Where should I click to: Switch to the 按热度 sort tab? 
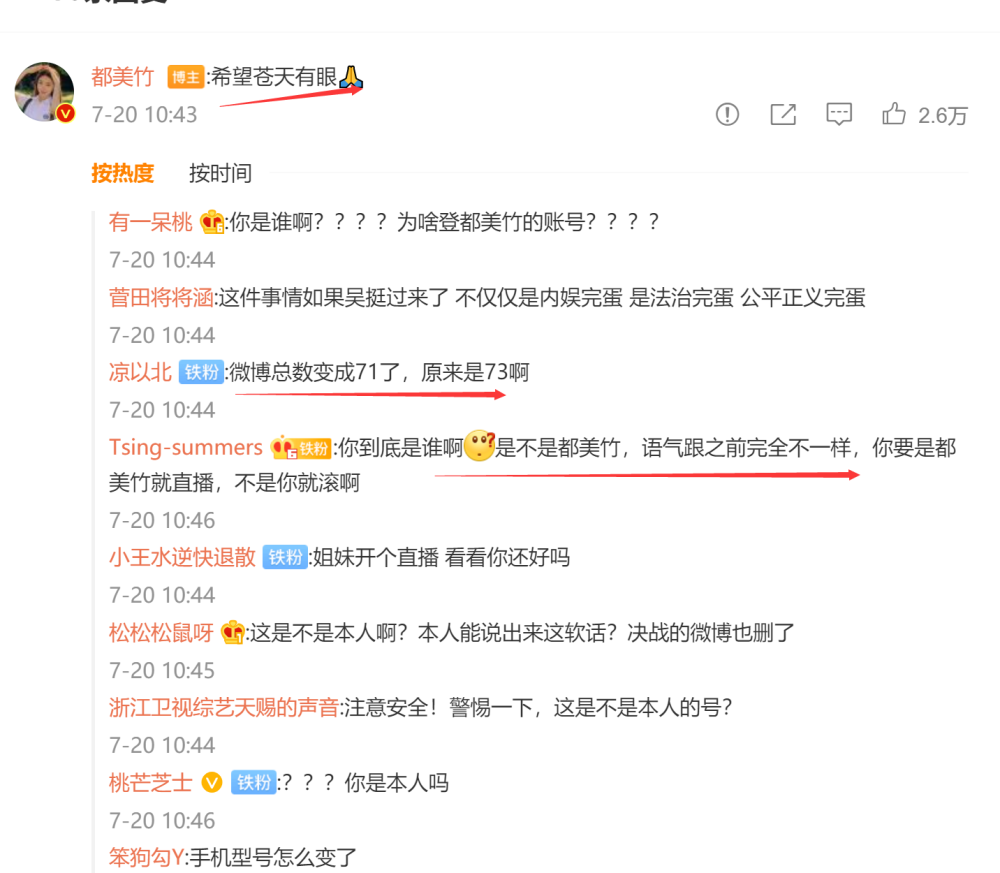click(122, 173)
